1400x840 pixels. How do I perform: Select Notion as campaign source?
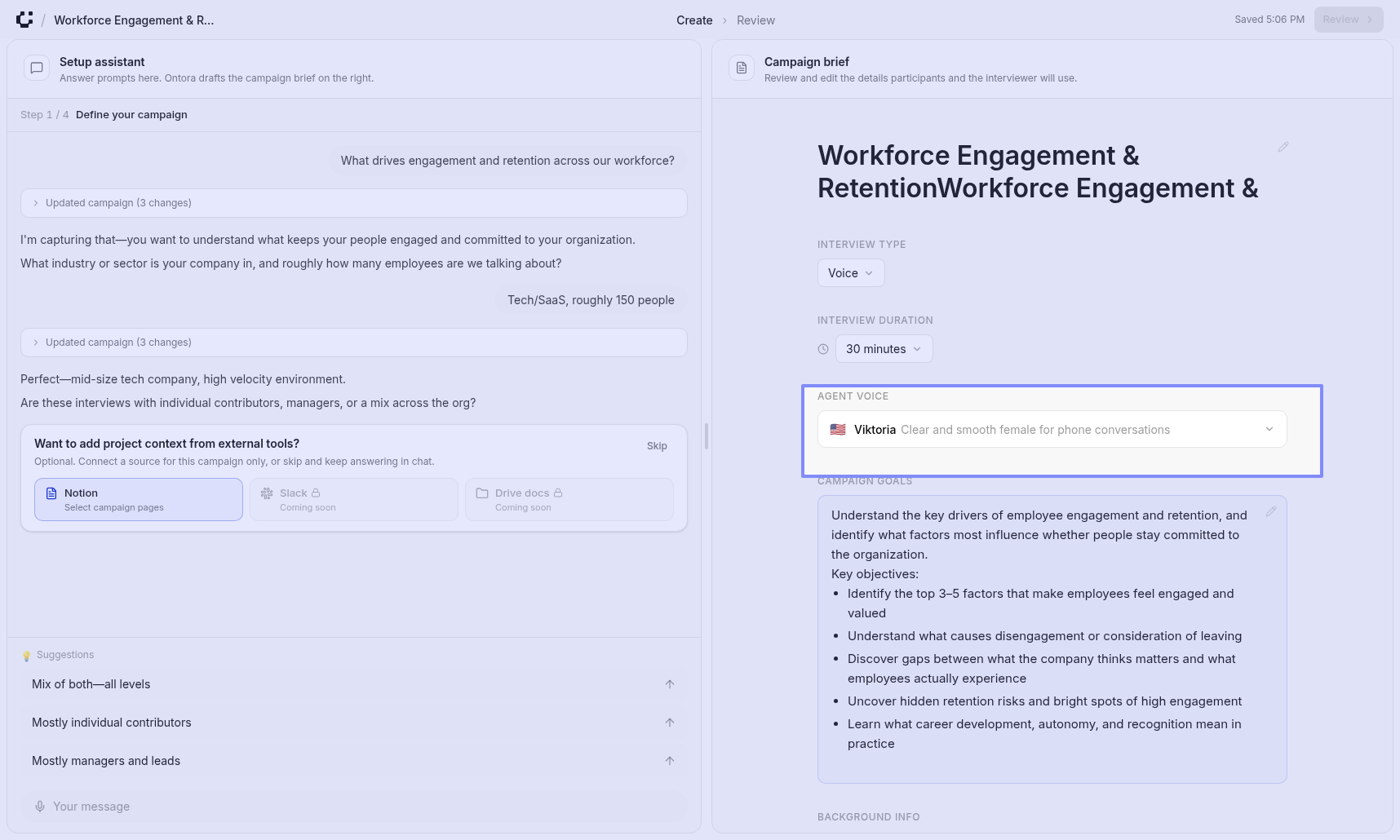point(139,500)
